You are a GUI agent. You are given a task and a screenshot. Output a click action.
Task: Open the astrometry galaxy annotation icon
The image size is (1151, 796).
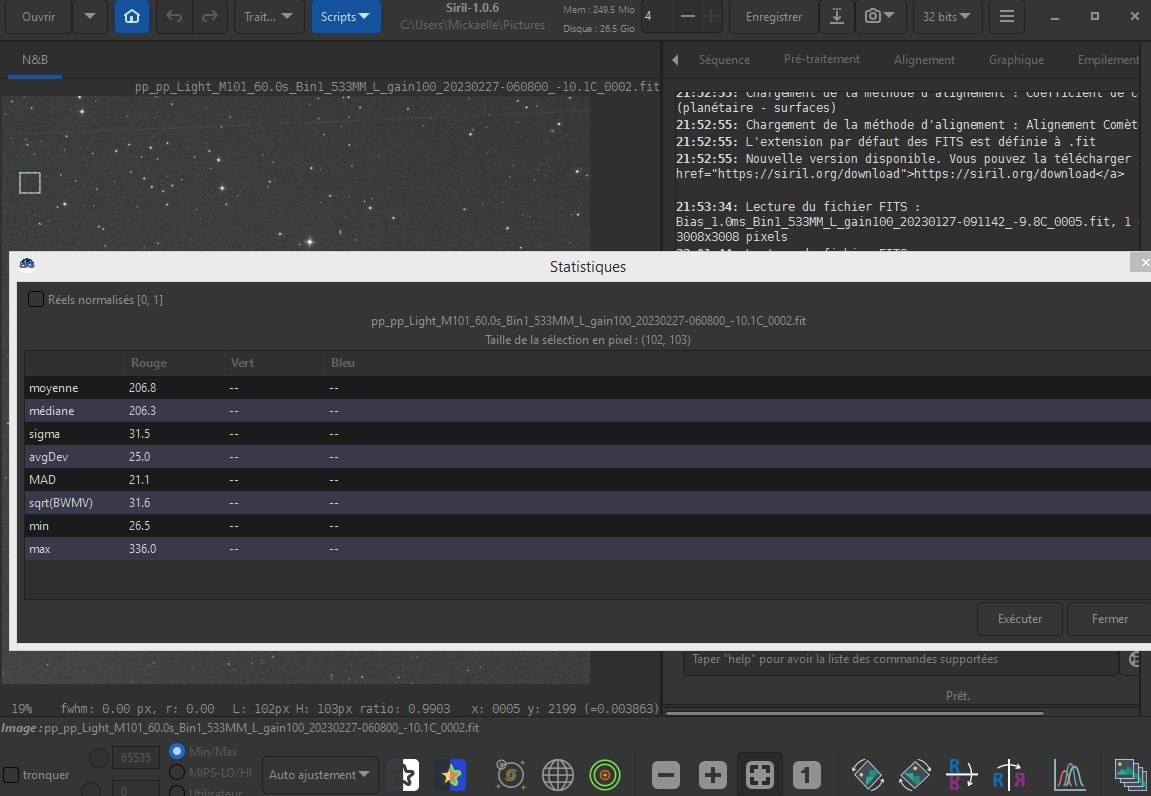(x=510, y=775)
